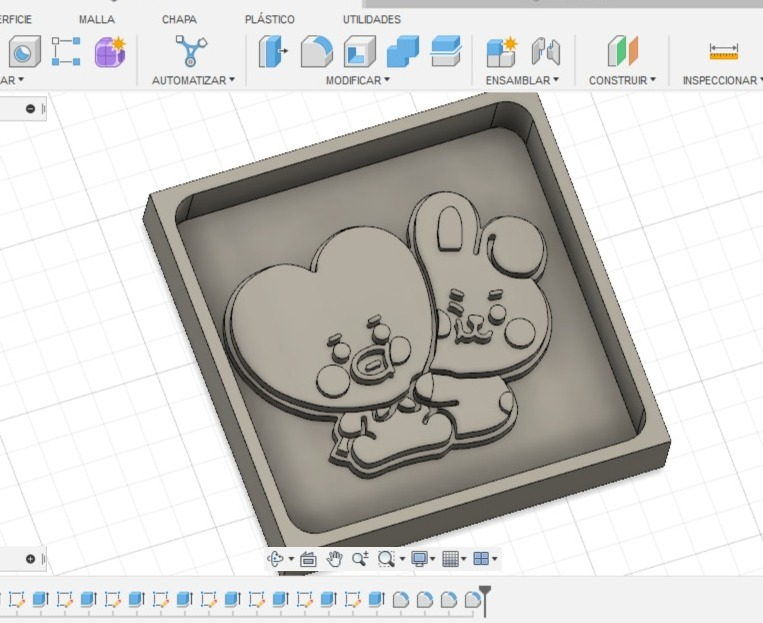Viewport: 763px width, 623px height.
Task: Expand the comments panel with plus button
Action: click(x=31, y=559)
